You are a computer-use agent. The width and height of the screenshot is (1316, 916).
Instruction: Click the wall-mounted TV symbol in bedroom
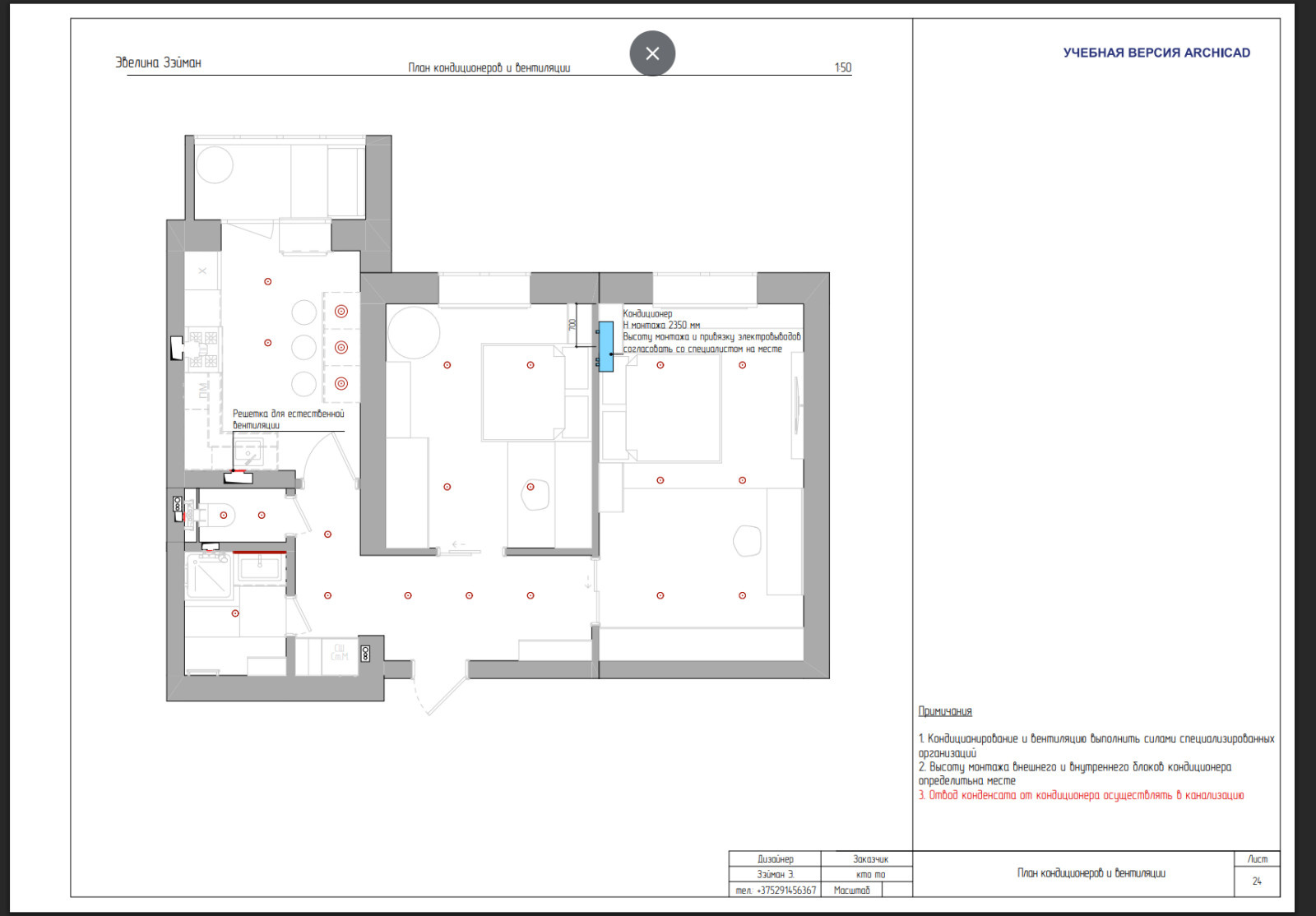[x=796, y=405]
